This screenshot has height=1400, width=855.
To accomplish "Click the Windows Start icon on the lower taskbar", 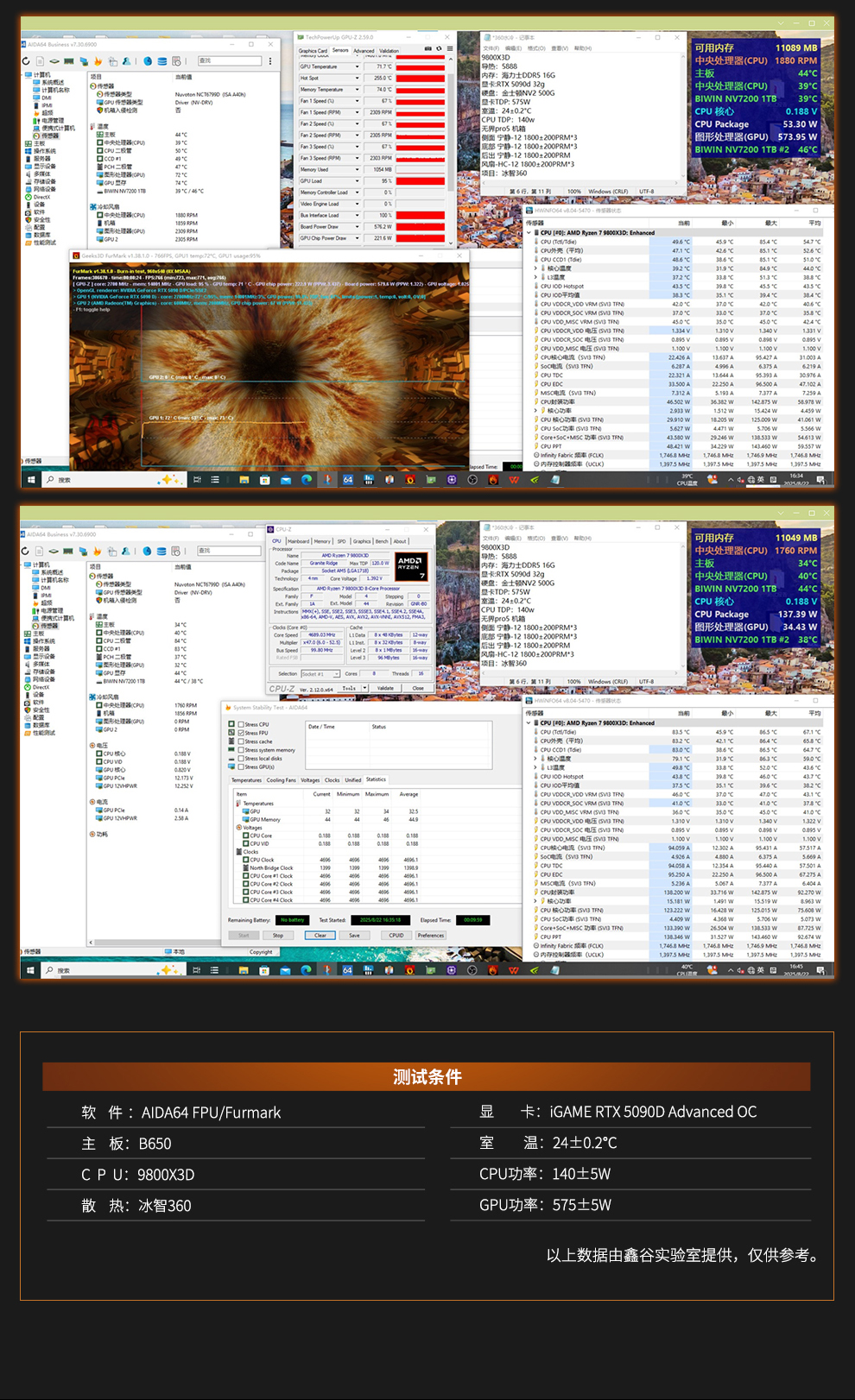I will 31,970.
